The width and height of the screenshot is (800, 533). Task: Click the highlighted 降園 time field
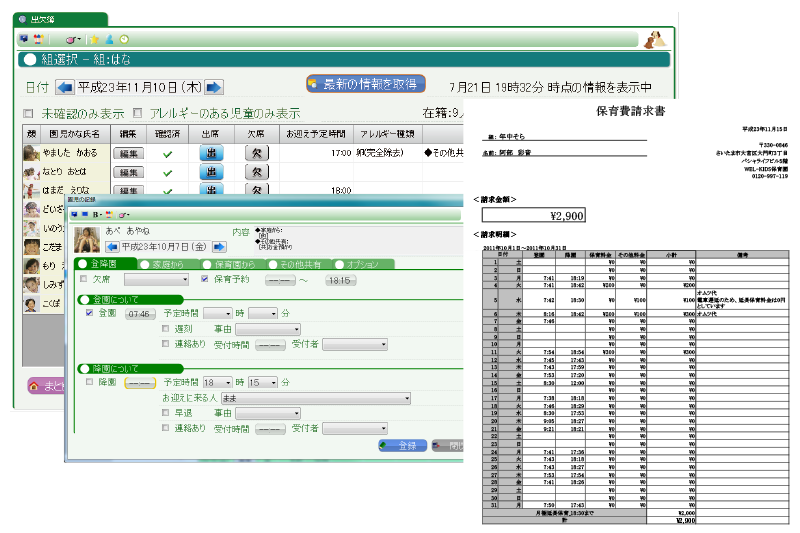coord(140,383)
